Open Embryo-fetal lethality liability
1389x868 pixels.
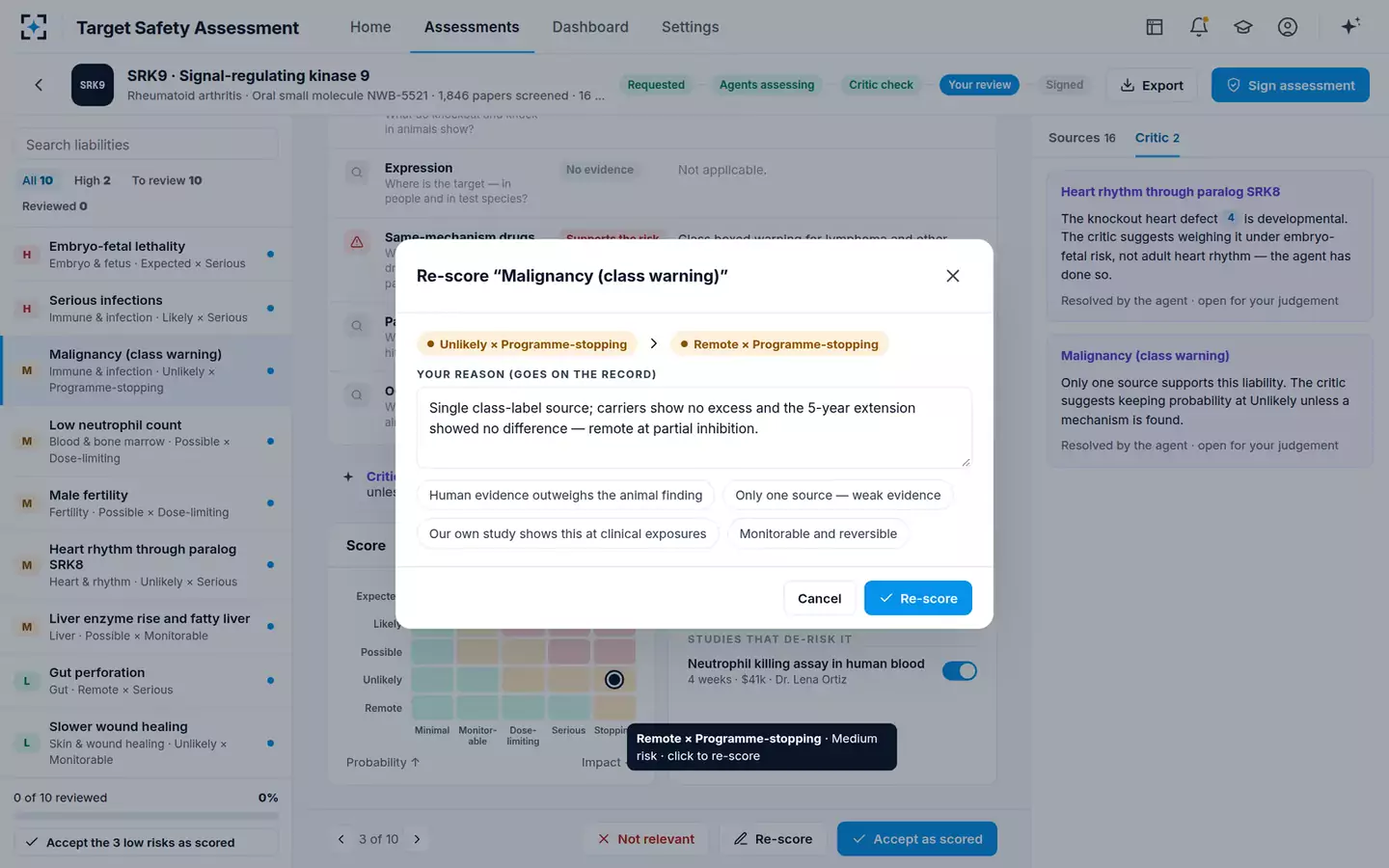(x=146, y=255)
